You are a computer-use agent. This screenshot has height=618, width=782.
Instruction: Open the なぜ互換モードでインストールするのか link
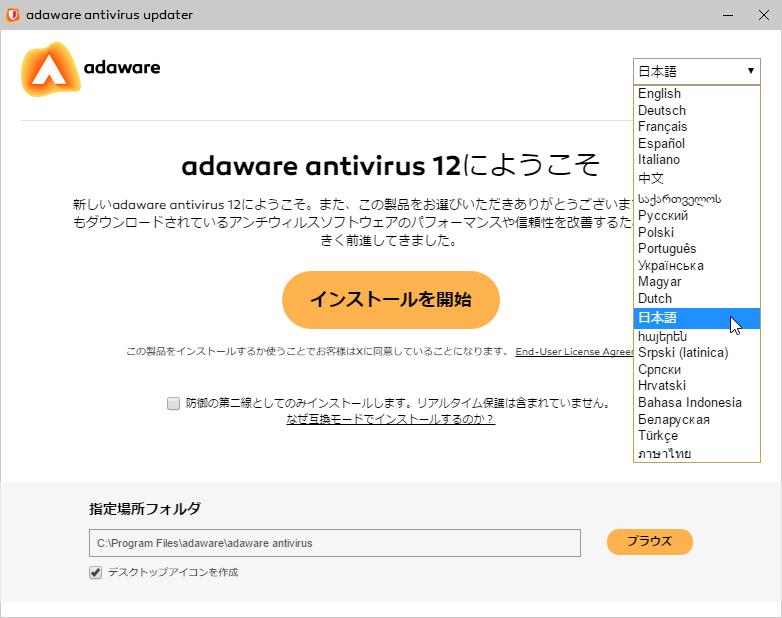(x=391, y=419)
